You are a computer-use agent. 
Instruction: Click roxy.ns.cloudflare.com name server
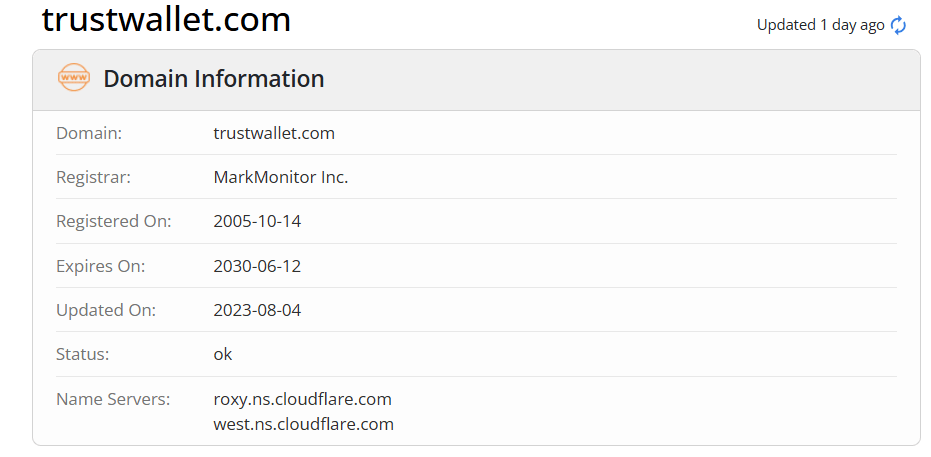[302, 399]
